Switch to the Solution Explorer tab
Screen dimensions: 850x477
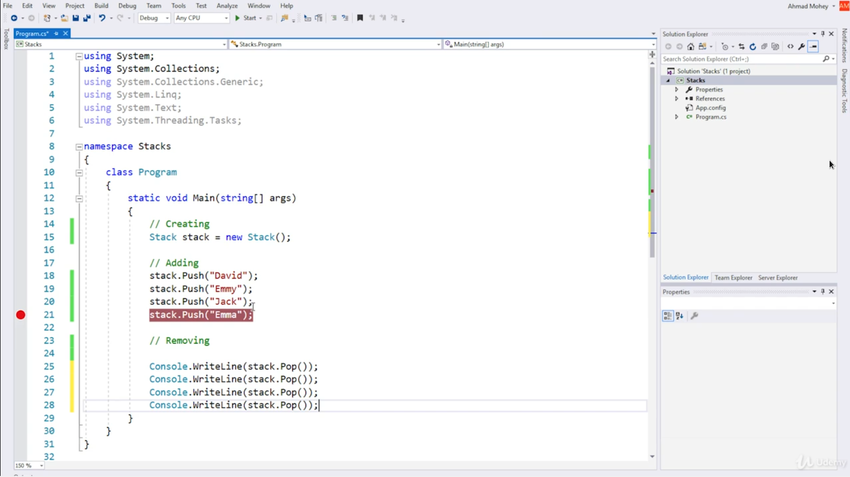(x=686, y=278)
